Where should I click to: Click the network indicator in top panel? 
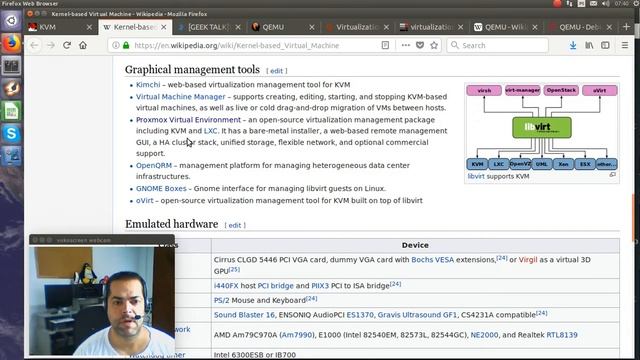click(x=569, y=4)
